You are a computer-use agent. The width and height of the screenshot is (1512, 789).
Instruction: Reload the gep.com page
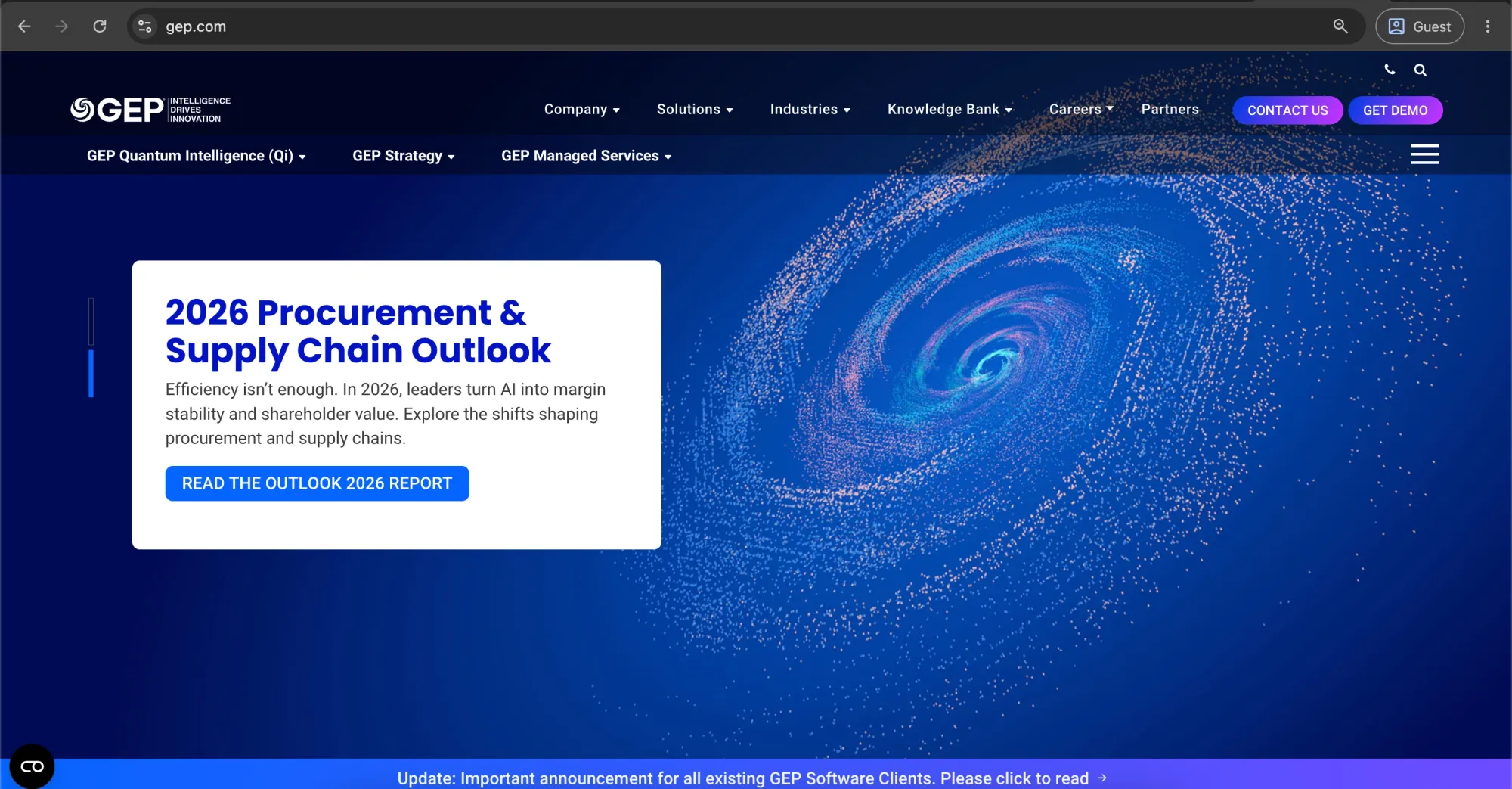click(x=100, y=26)
